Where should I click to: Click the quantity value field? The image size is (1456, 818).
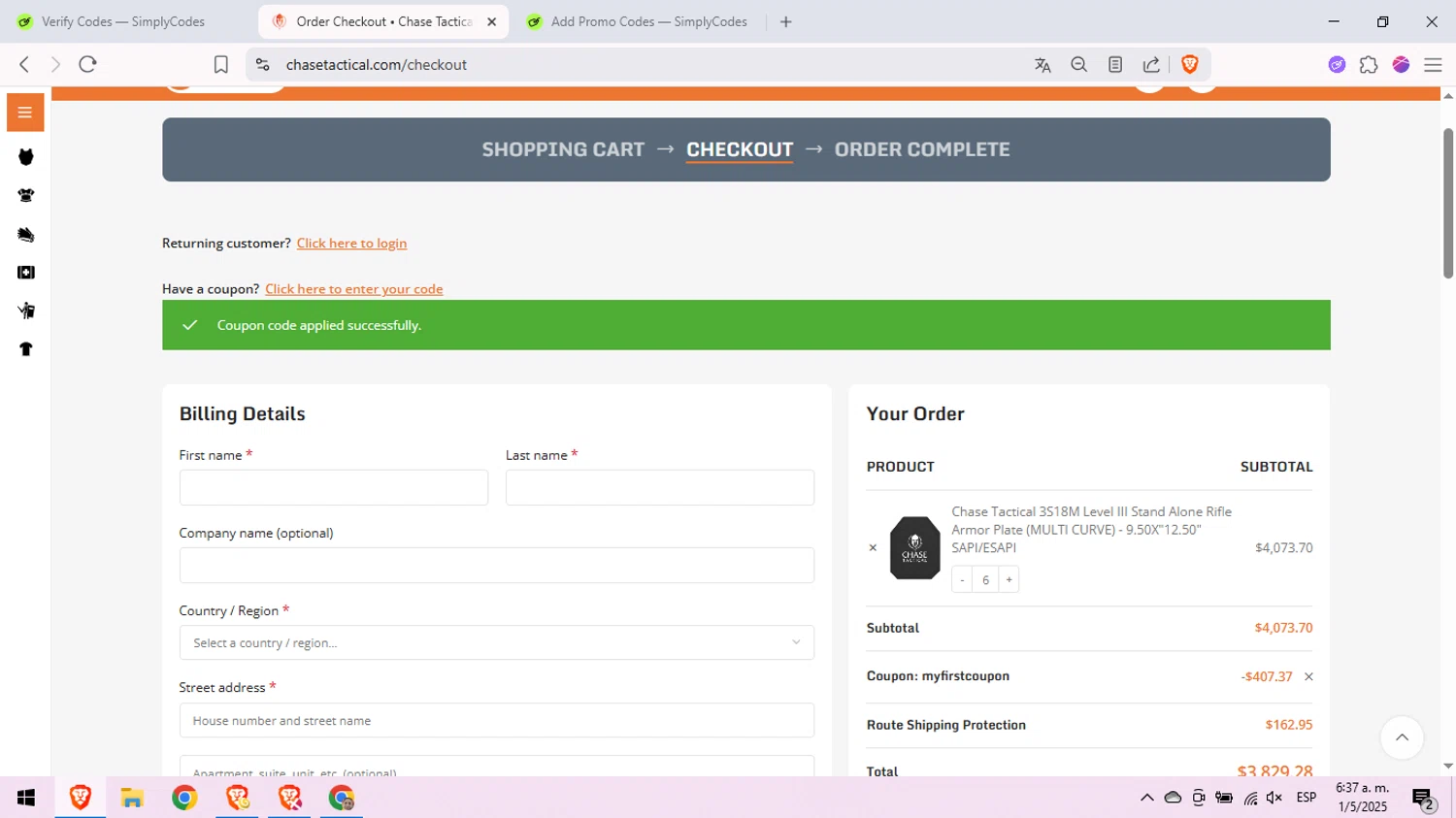coord(985,580)
